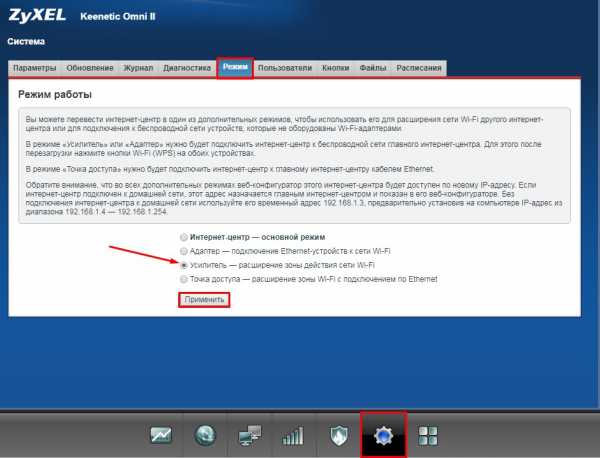Click the Keenetic Omni II model name

click(118, 16)
